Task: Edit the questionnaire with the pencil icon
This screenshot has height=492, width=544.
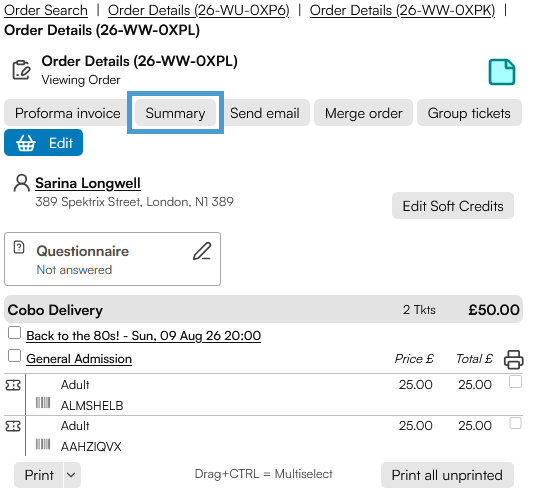Action: (202, 251)
